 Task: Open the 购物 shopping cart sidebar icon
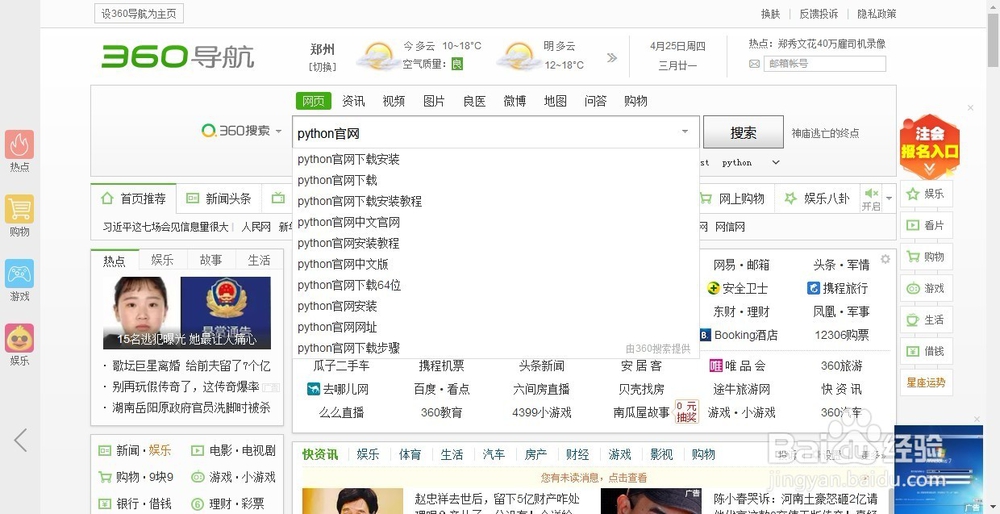point(19,209)
